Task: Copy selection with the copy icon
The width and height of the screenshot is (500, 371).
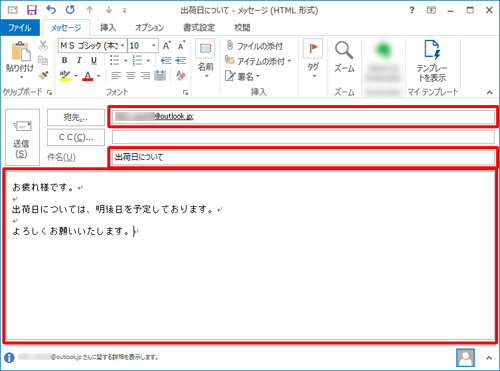Action: (43, 60)
